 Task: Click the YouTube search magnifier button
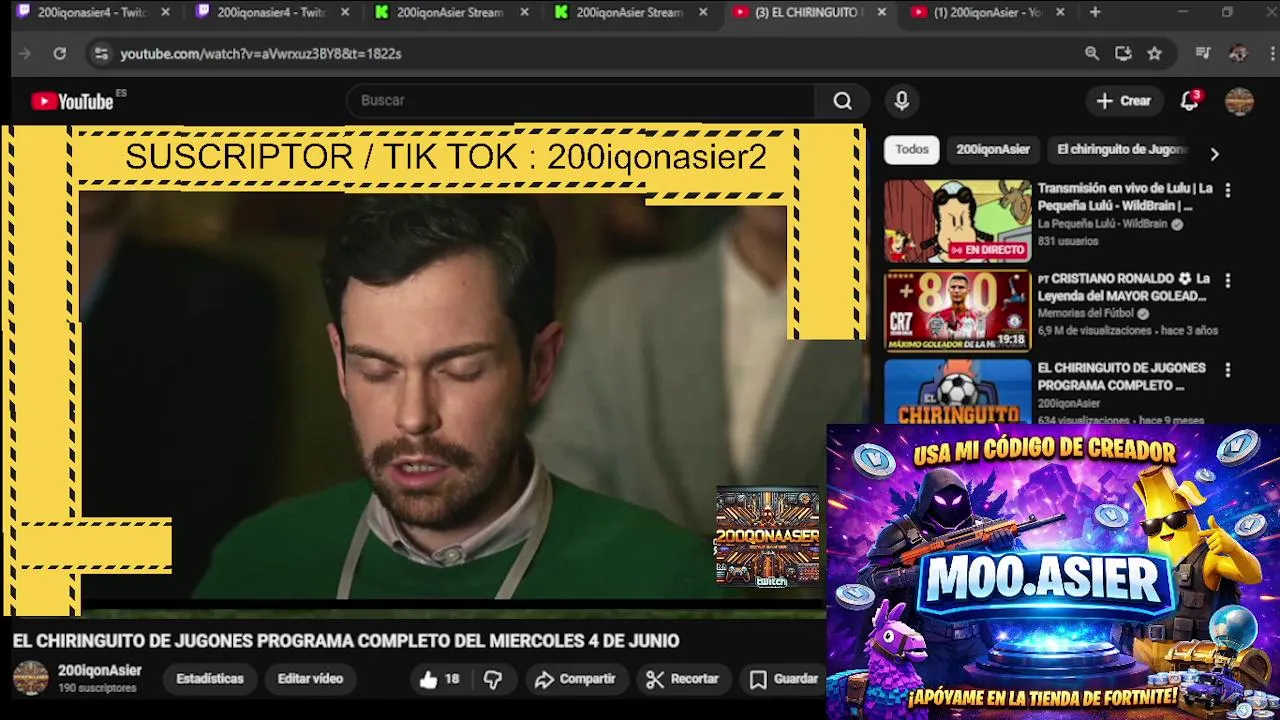pyautogui.click(x=842, y=101)
